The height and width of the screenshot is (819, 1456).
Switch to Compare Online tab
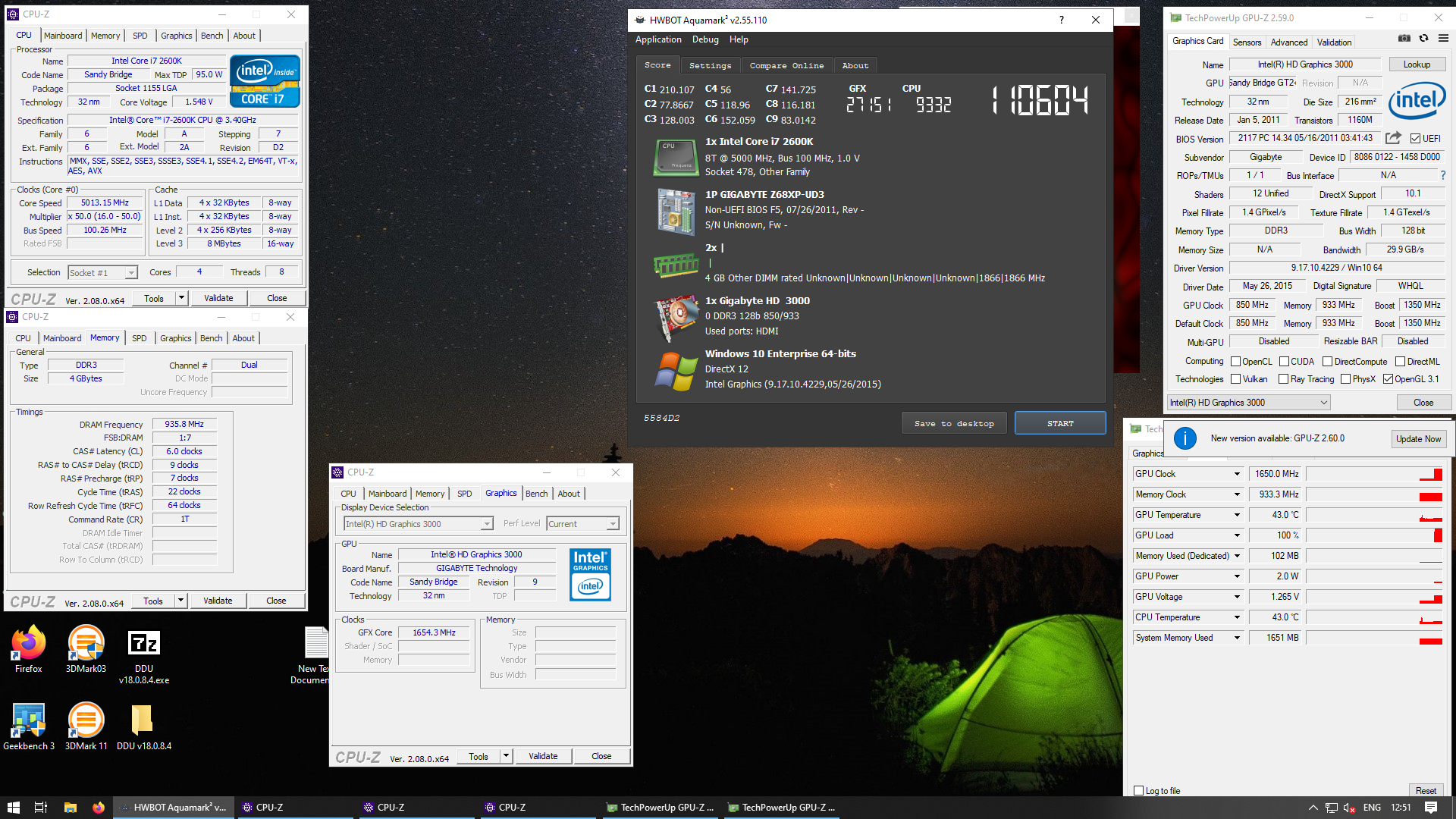[786, 65]
